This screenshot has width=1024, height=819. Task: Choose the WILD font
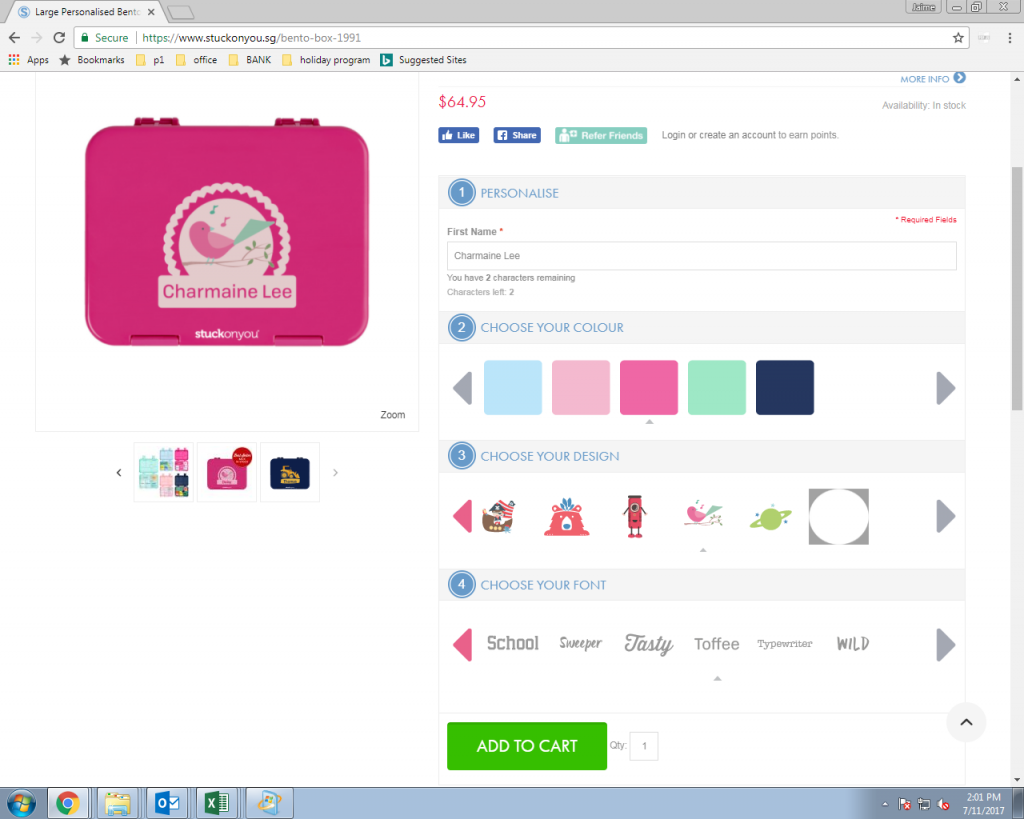pos(853,644)
